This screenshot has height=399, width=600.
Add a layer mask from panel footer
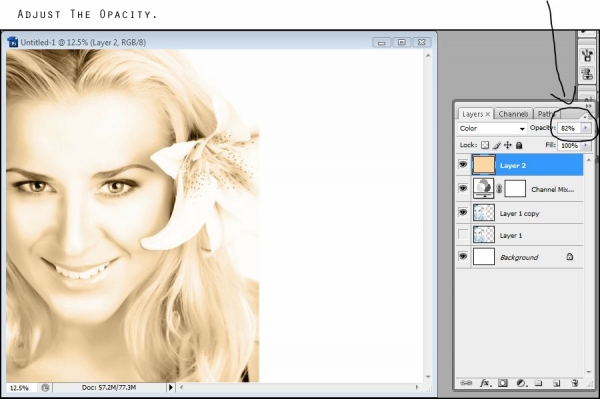[503, 383]
